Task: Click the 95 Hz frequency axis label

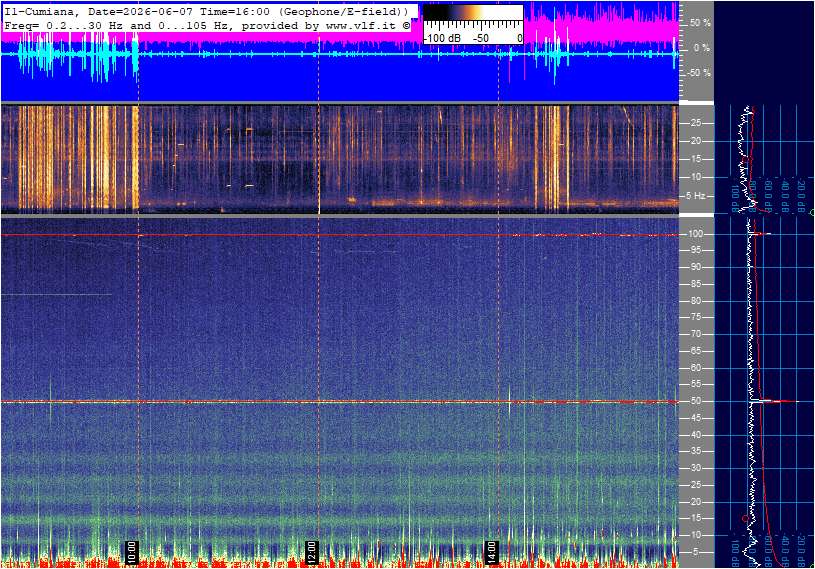Action: pyautogui.click(x=695, y=250)
